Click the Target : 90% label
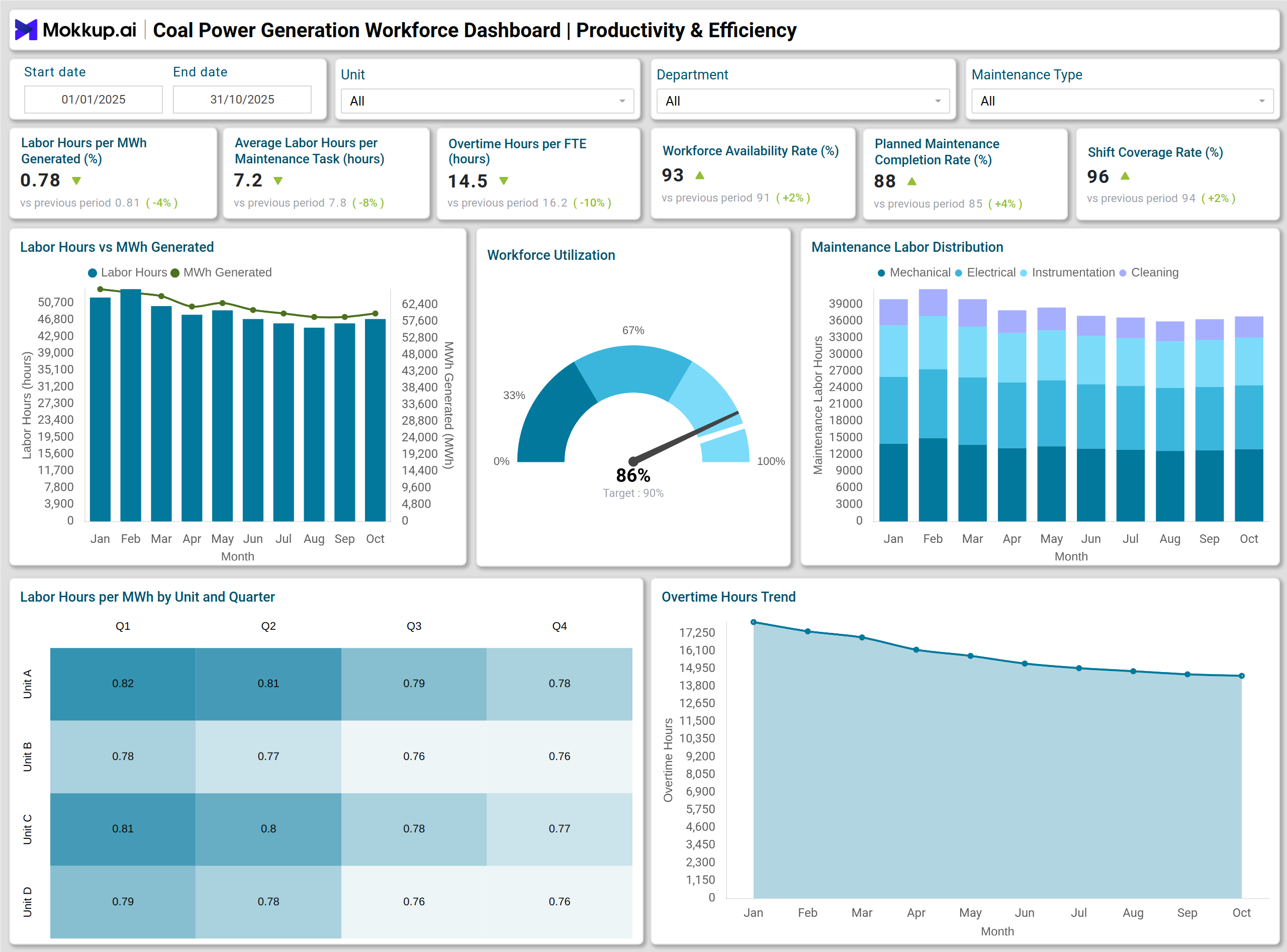1287x952 pixels. [x=633, y=493]
